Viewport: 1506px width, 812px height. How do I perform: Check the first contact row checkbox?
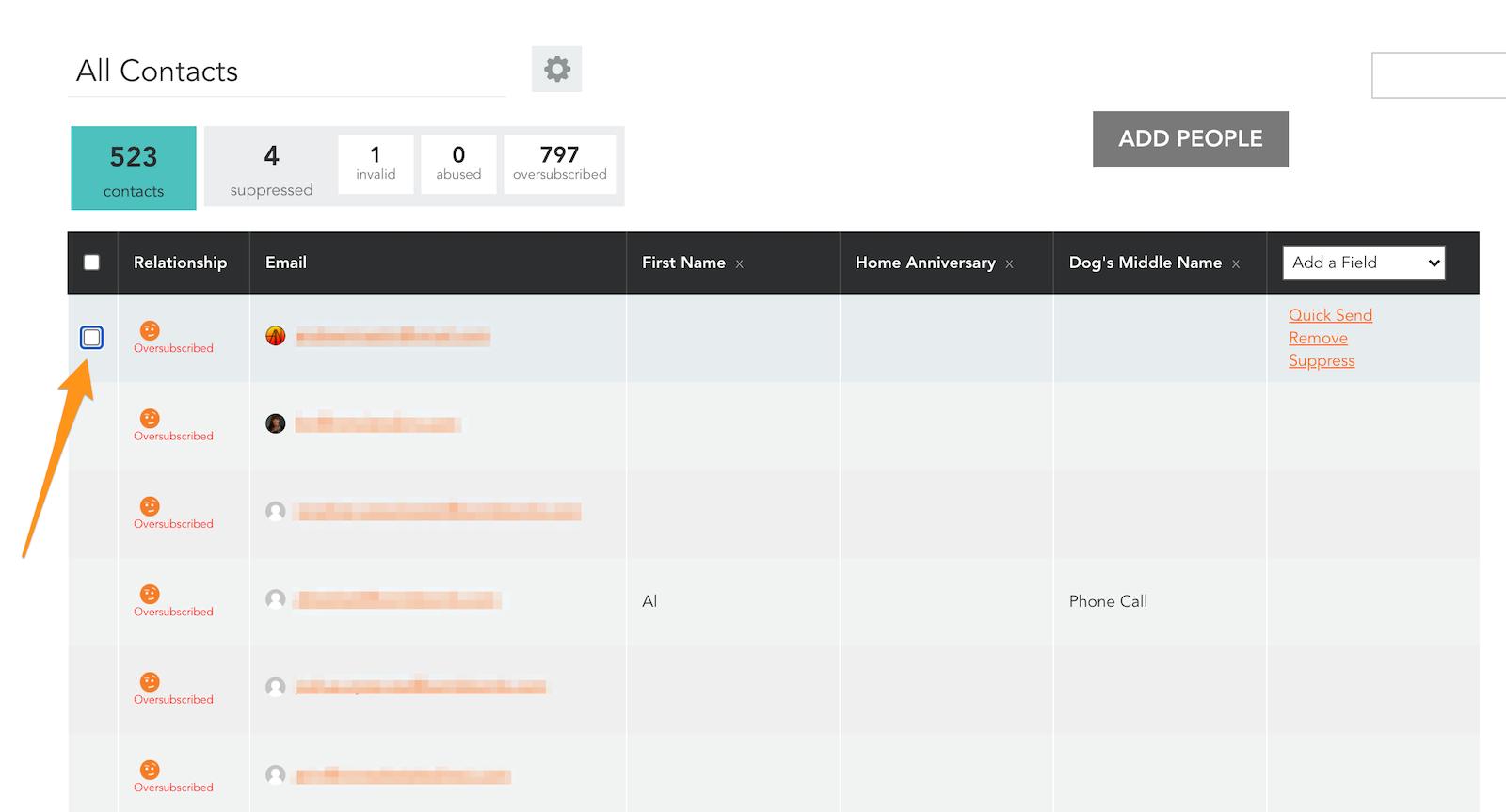(x=91, y=337)
